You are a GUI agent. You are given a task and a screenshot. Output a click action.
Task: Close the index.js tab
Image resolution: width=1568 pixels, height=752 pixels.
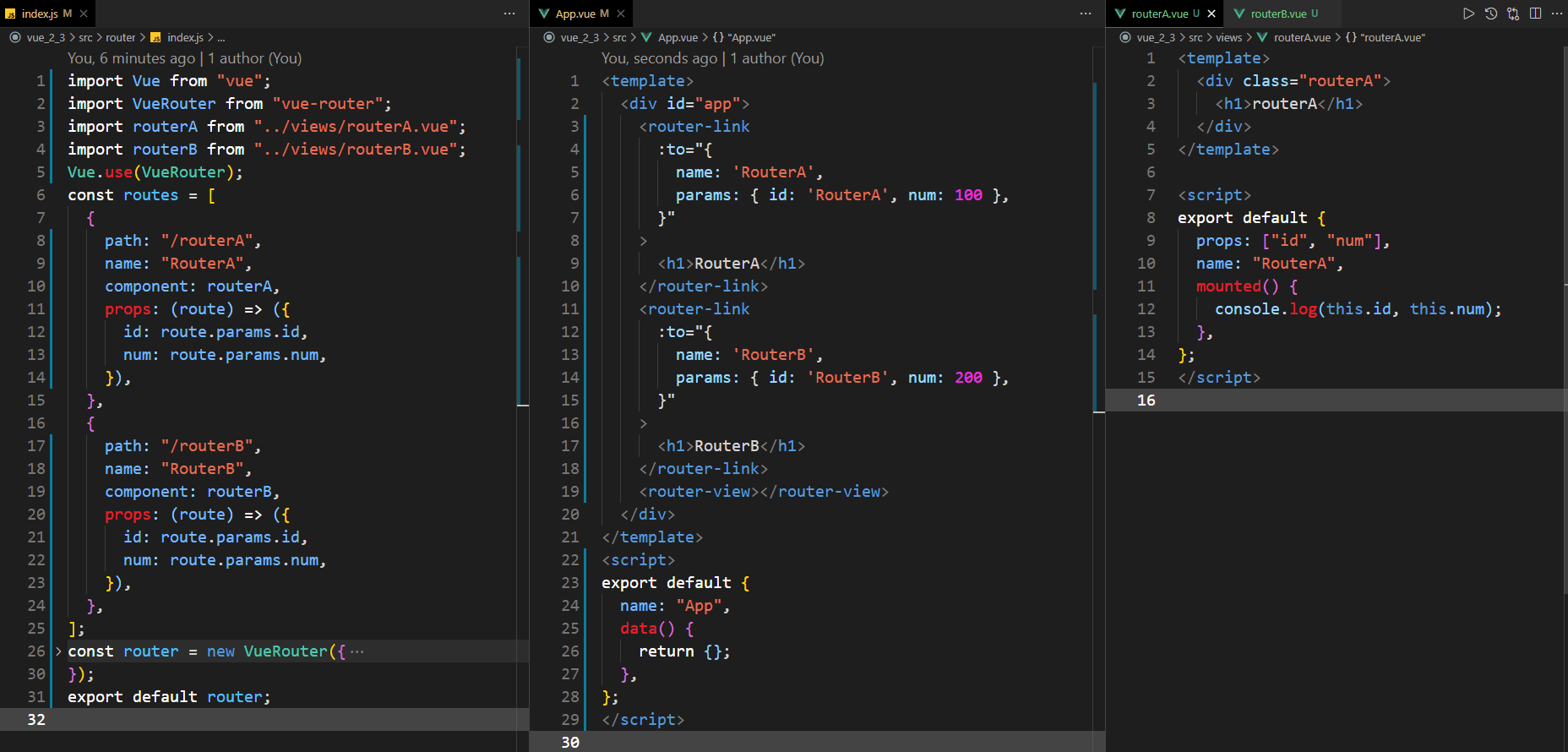tap(84, 14)
